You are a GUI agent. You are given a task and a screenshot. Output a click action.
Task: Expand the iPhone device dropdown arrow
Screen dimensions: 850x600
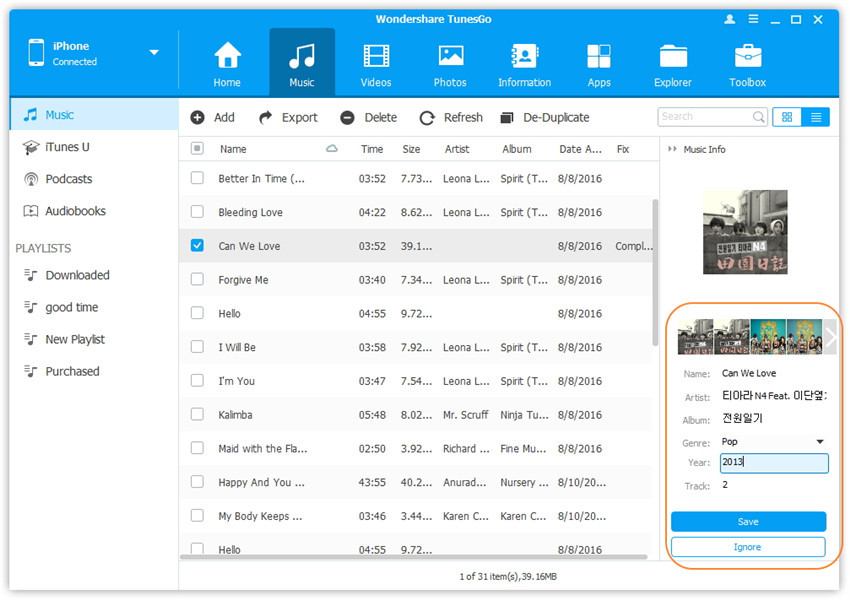point(154,53)
